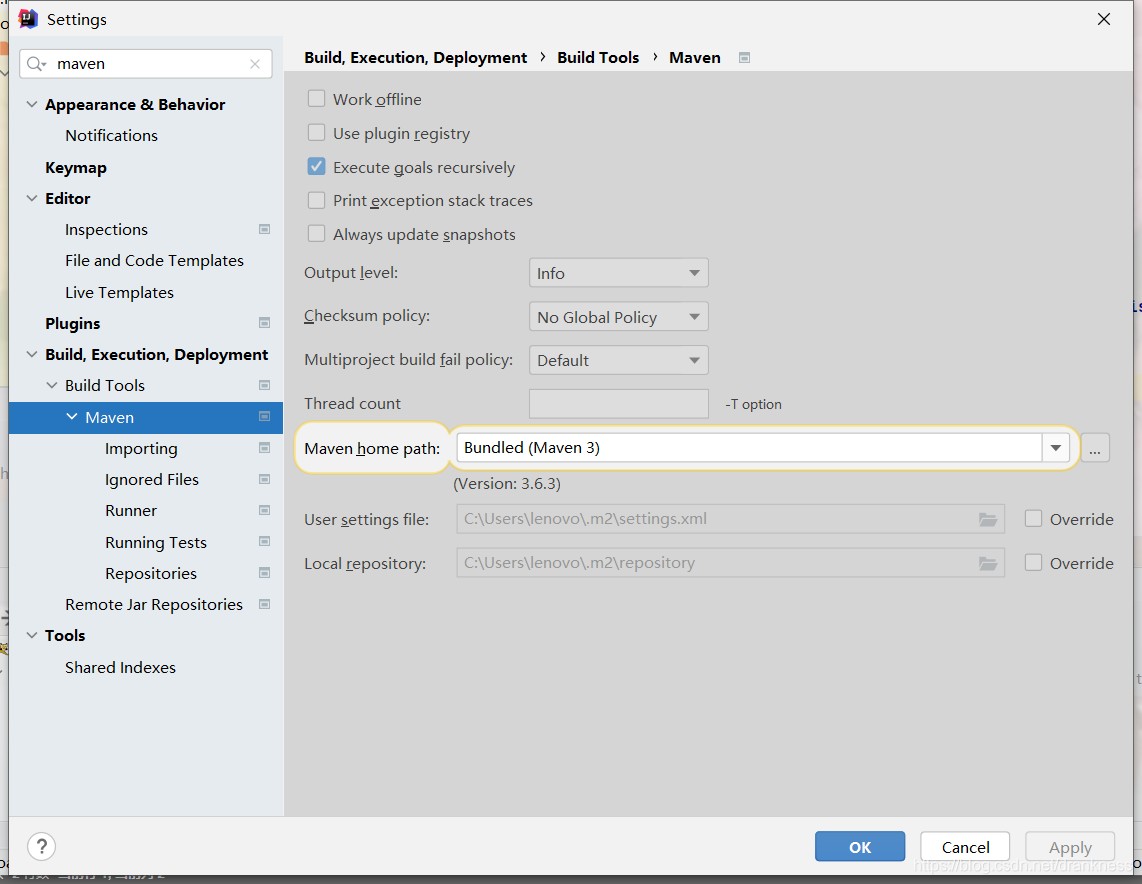Screen dimensions: 1142x884
Task: Click the project settings icon beside Remote Jar Repositories
Action: click(264, 604)
